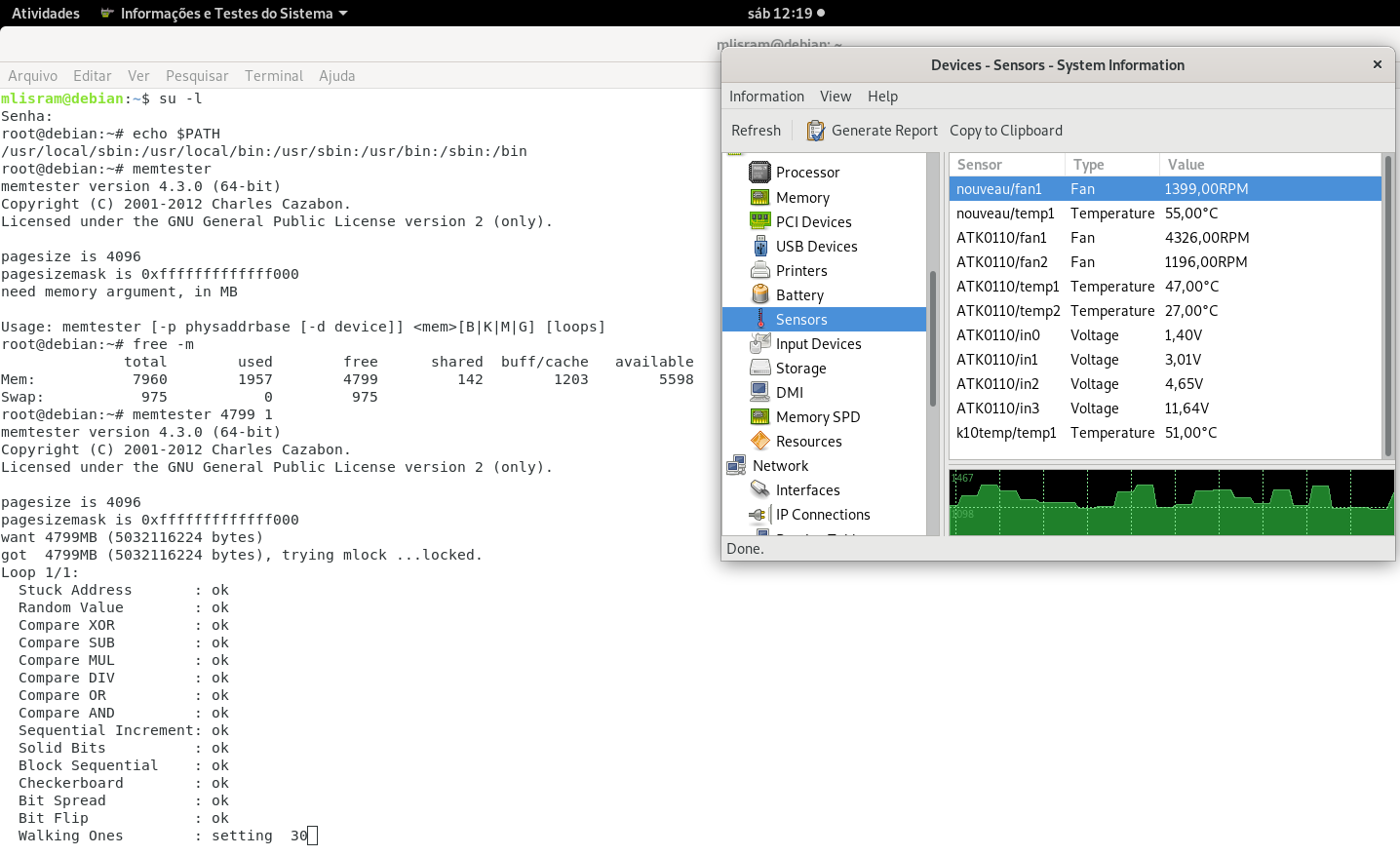Click Copy to Clipboard button

(x=1006, y=131)
